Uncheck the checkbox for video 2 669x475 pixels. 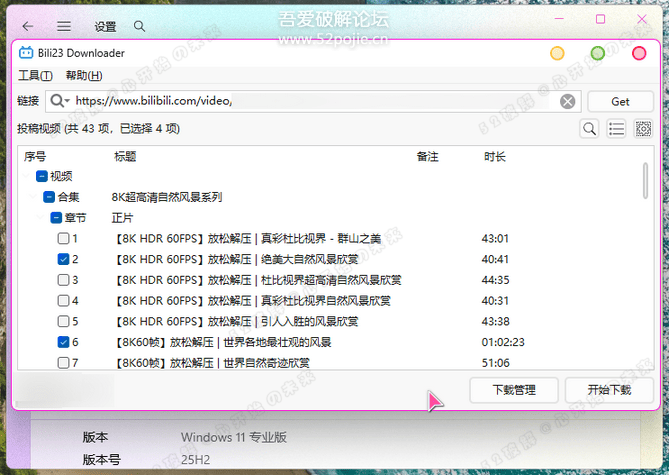tap(64, 259)
